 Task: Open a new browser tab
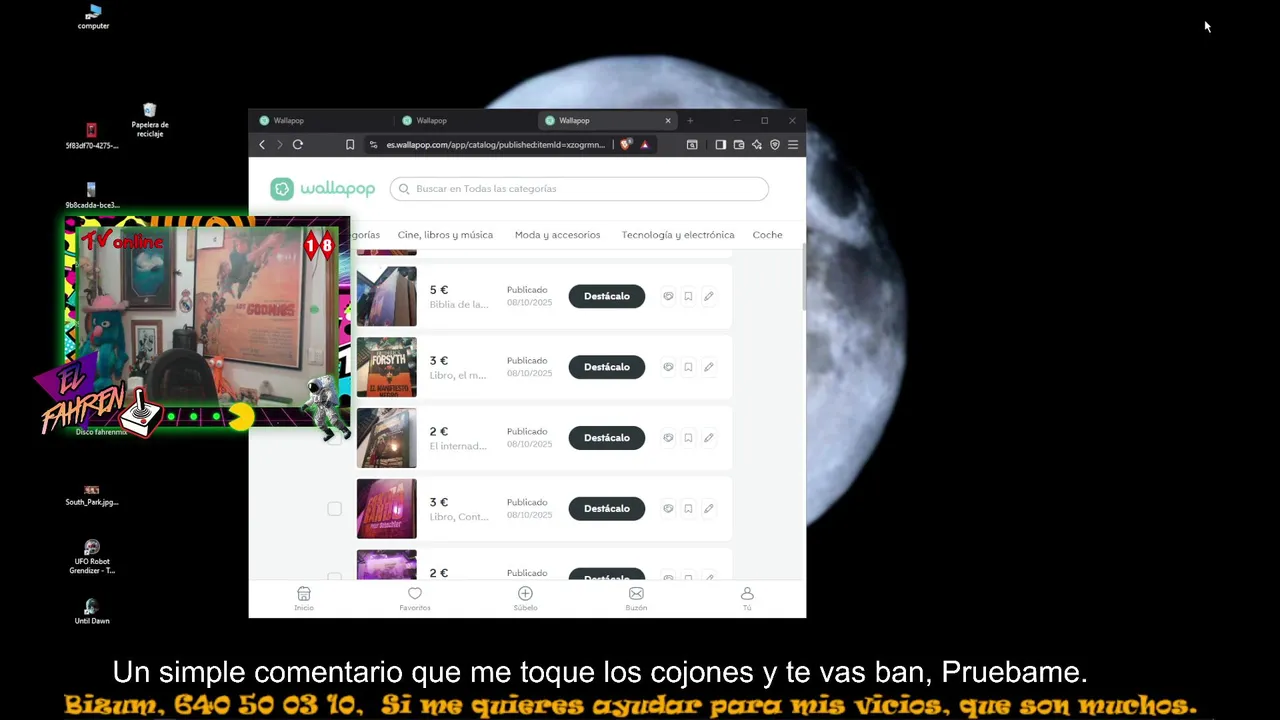click(x=690, y=120)
